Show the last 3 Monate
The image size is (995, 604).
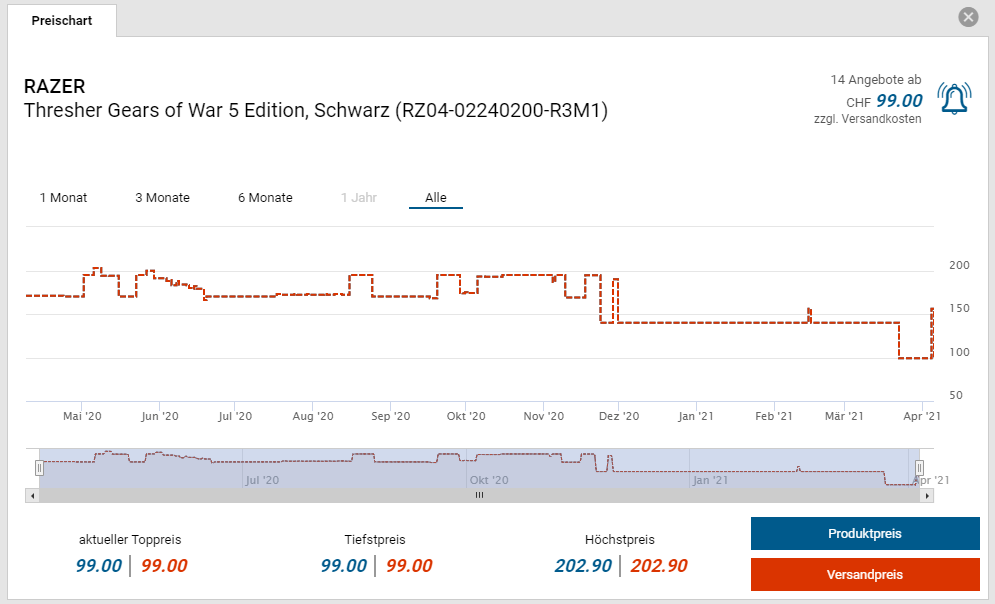pyautogui.click(x=162, y=198)
